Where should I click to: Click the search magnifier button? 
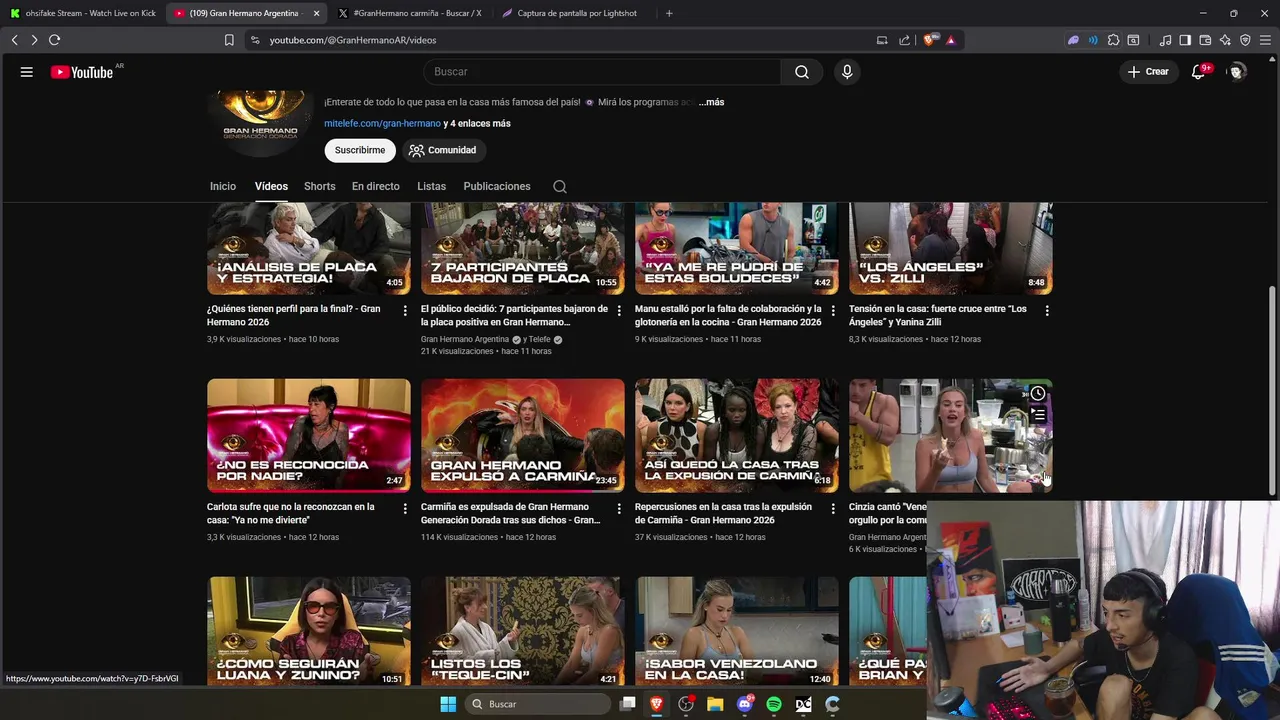pyautogui.click(x=802, y=72)
